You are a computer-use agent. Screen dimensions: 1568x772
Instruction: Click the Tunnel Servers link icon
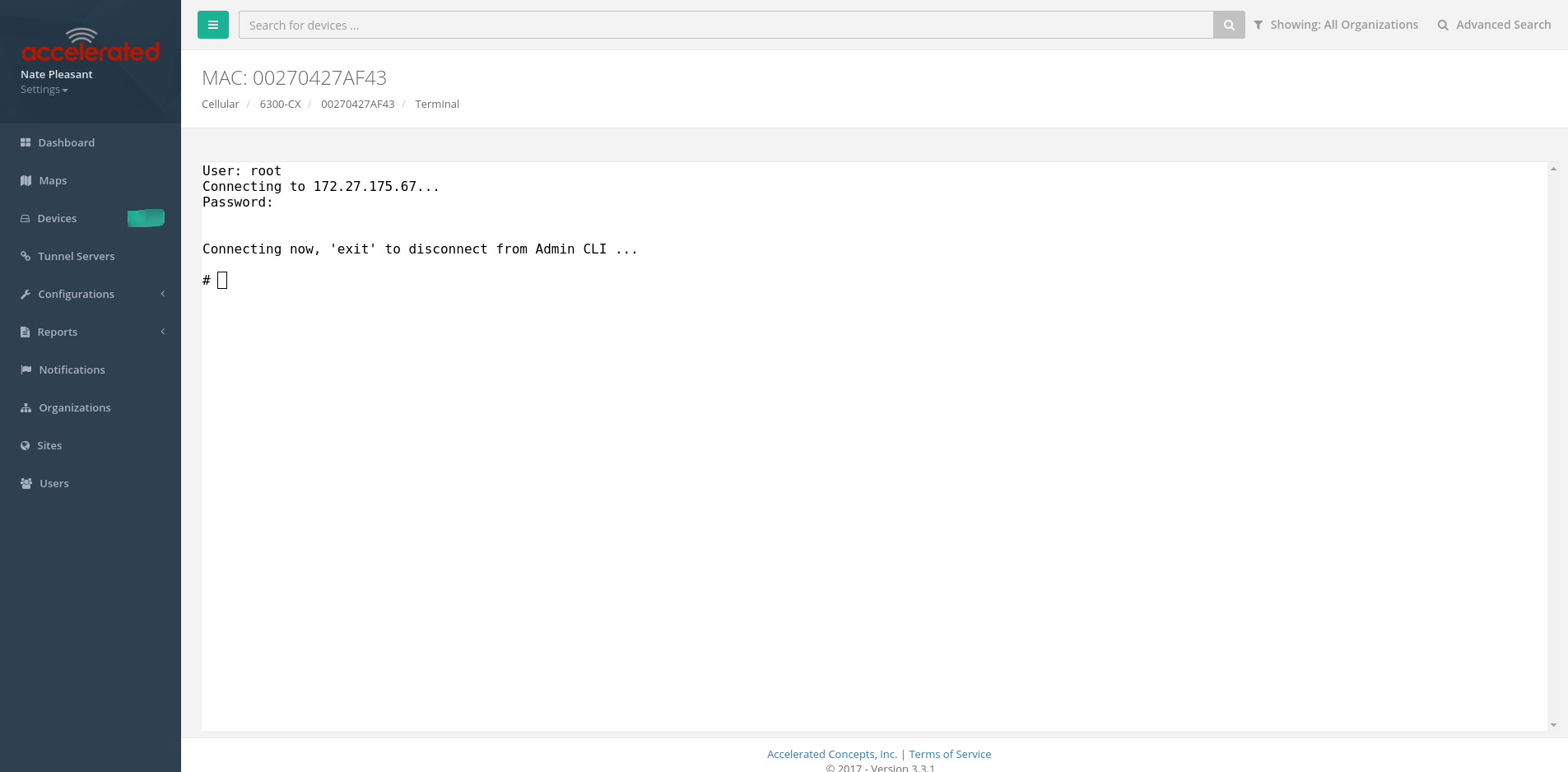[26, 256]
